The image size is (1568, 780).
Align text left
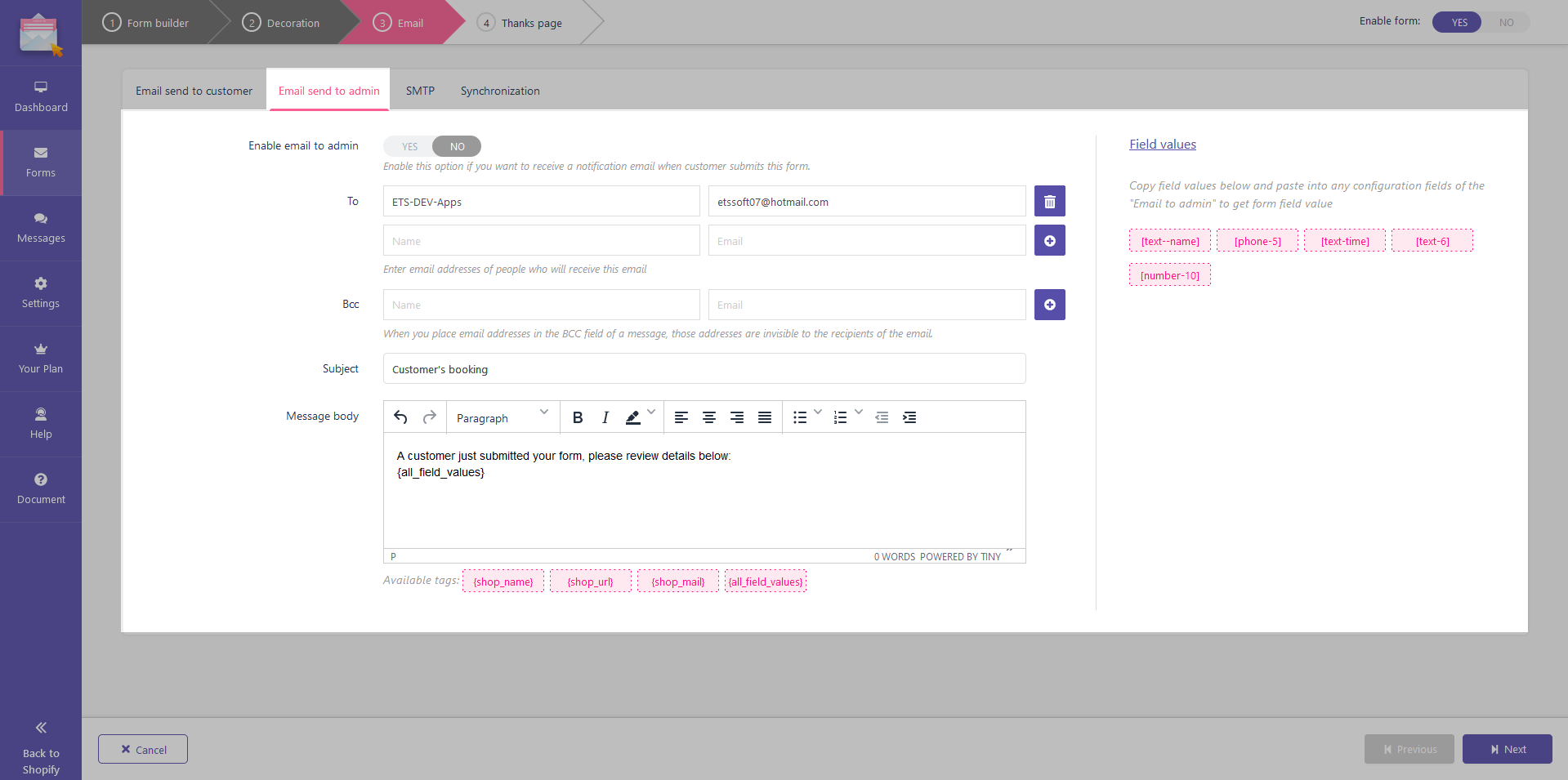[x=681, y=417]
